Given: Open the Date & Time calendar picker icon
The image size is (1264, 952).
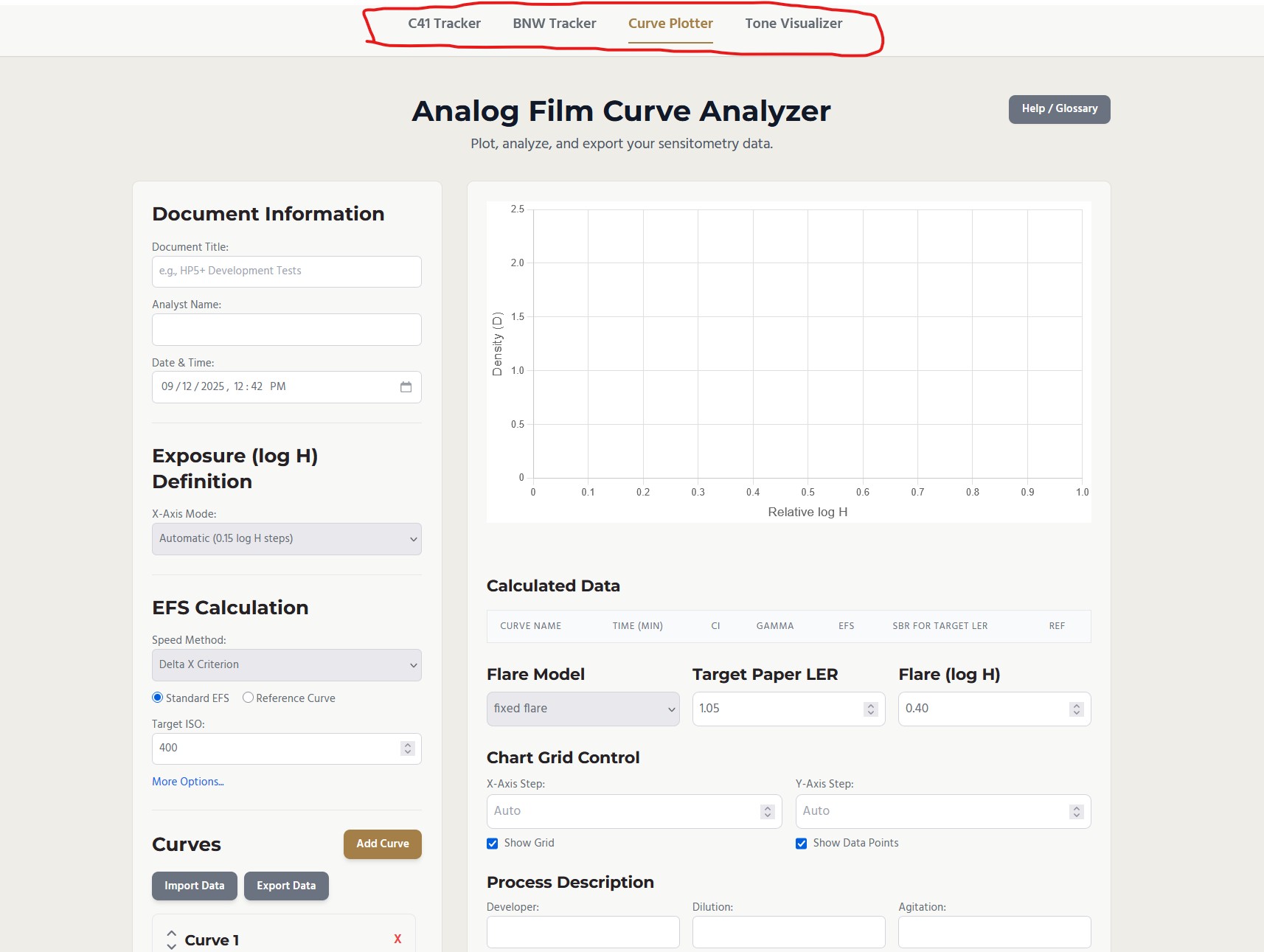Looking at the screenshot, I should click(x=406, y=387).
